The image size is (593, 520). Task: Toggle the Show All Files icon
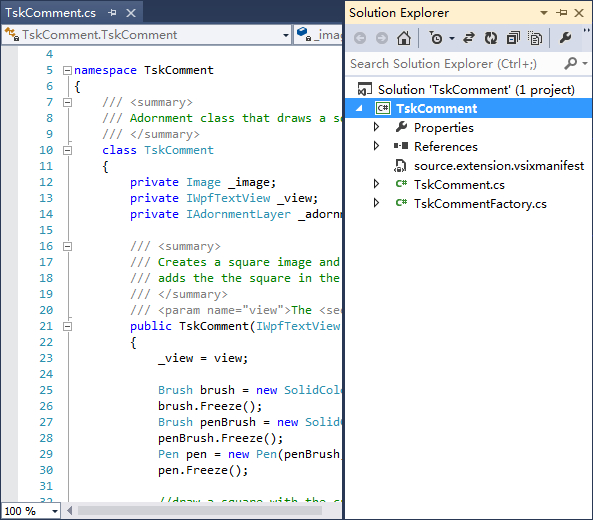tap(535, 38)
